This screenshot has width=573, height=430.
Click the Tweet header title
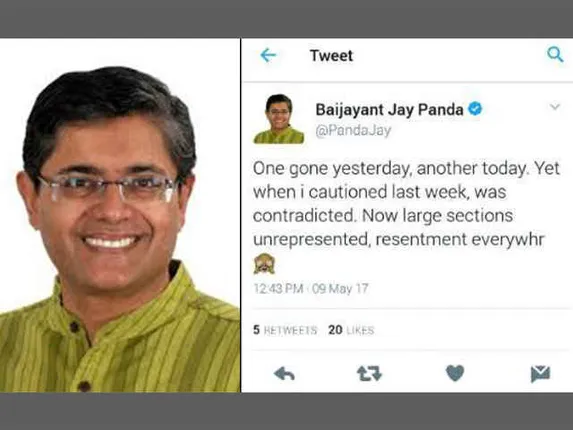pos(331,56)
